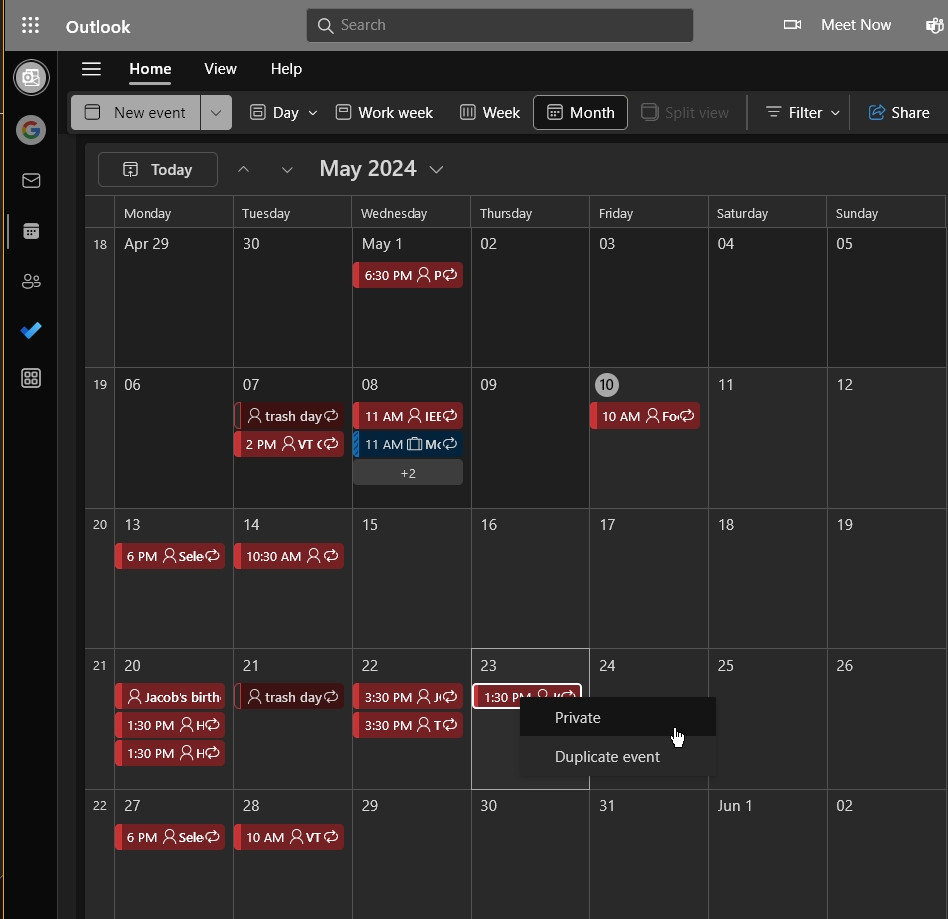
Task: Open More apps icon in sidebar
Action: click(x=31, y=378)
